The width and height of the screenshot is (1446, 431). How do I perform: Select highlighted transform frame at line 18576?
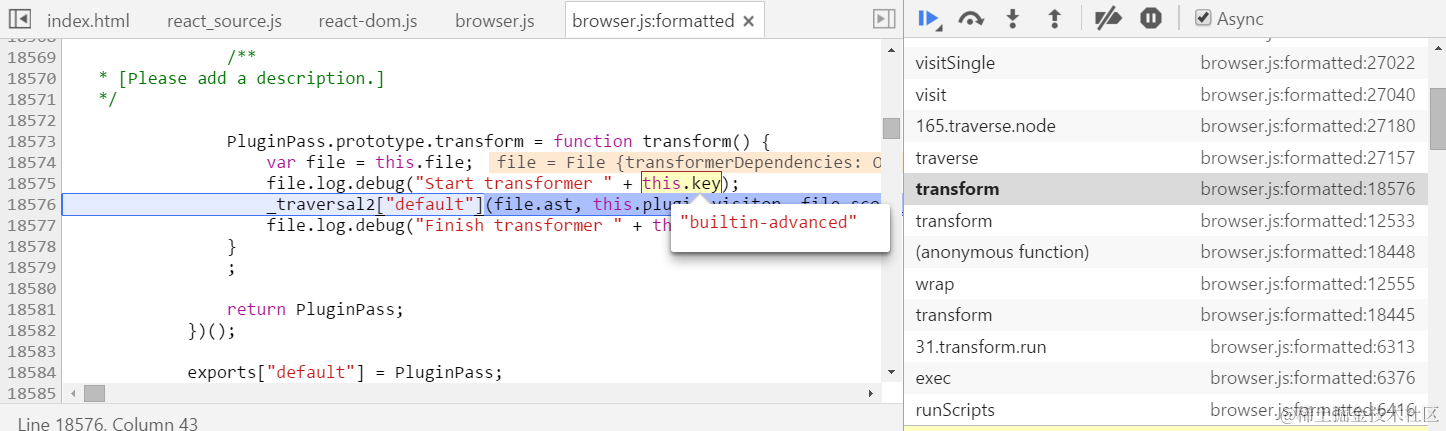coord(1165,189)
